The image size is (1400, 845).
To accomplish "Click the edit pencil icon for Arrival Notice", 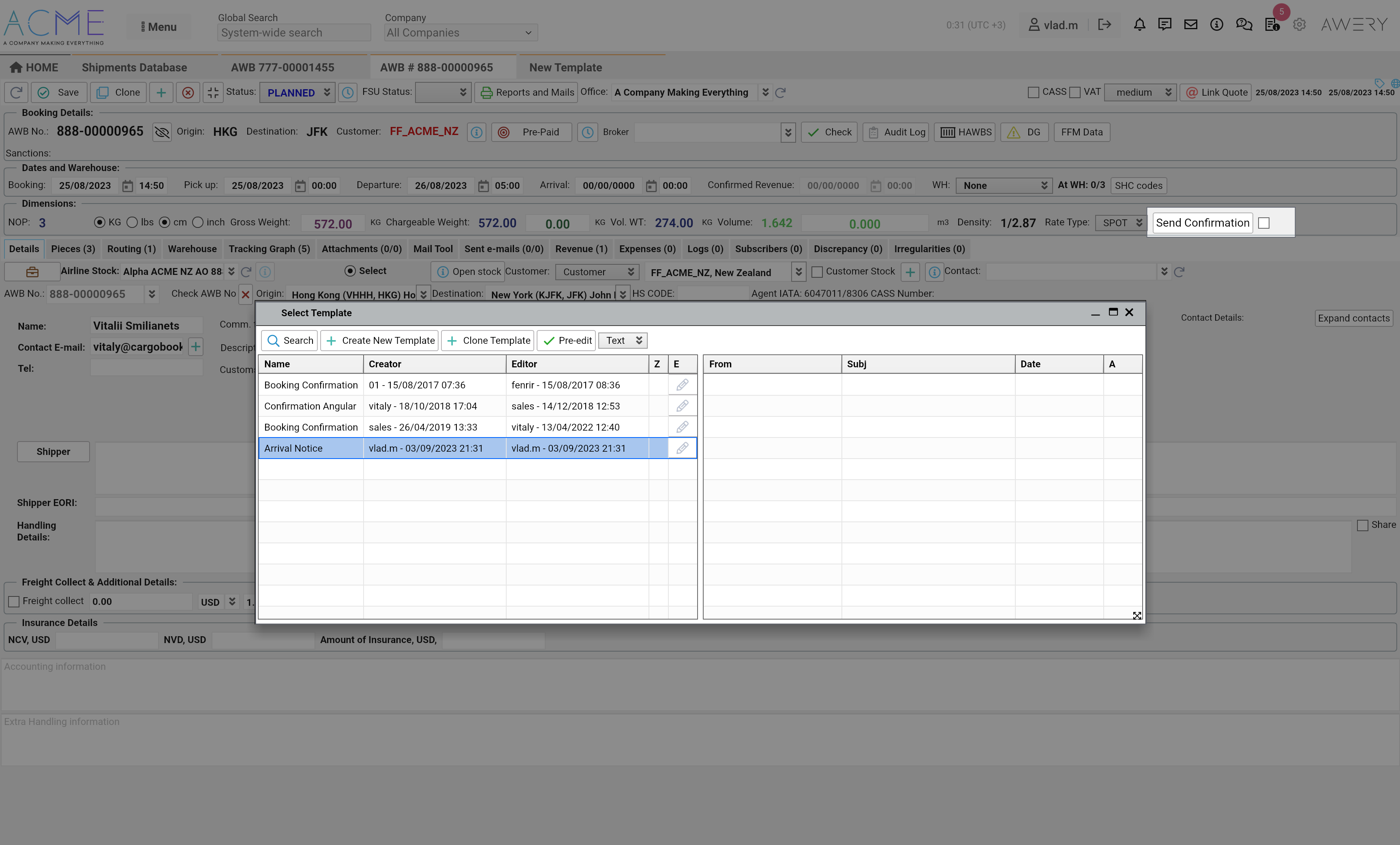I will click(682, 448).
